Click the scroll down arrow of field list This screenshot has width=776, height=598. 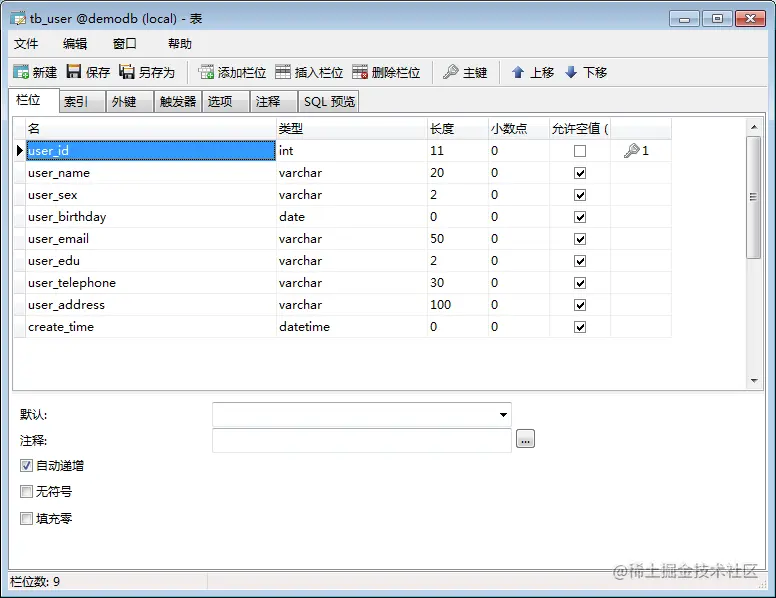[x=754, y=380]
